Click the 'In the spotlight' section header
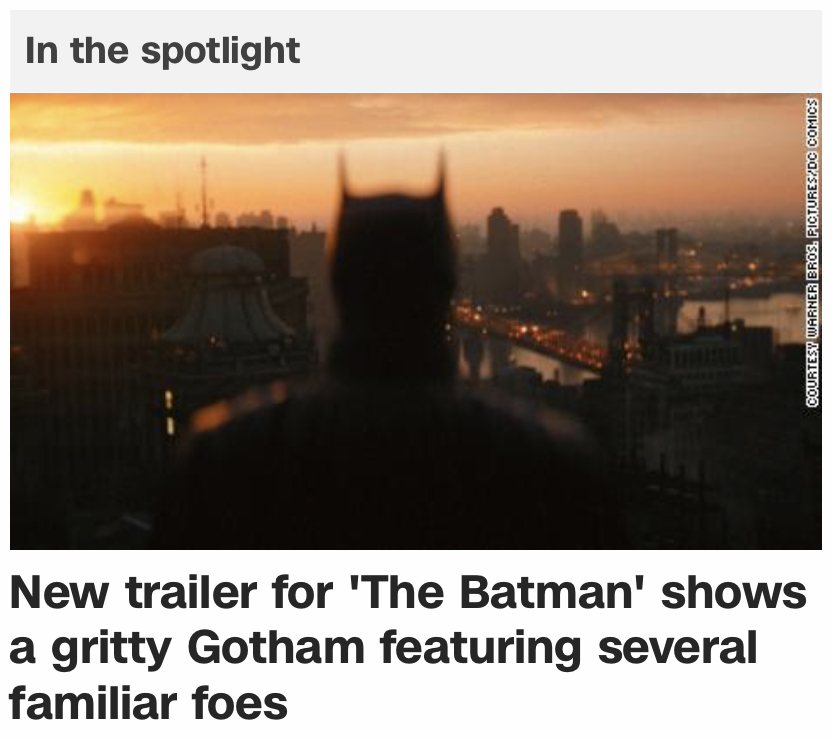The image size is (832, 740). tap(162, 50)
